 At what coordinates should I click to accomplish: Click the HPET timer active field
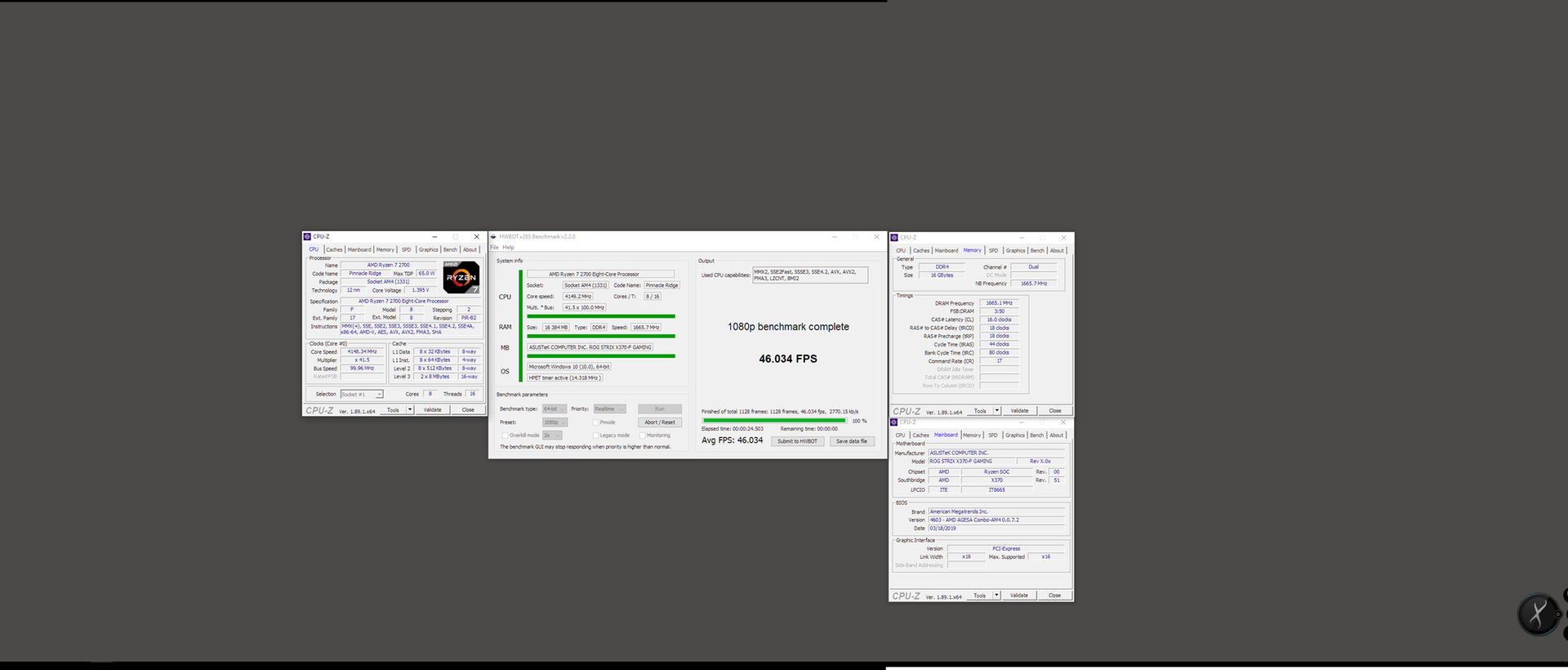[x=564, y=377]
